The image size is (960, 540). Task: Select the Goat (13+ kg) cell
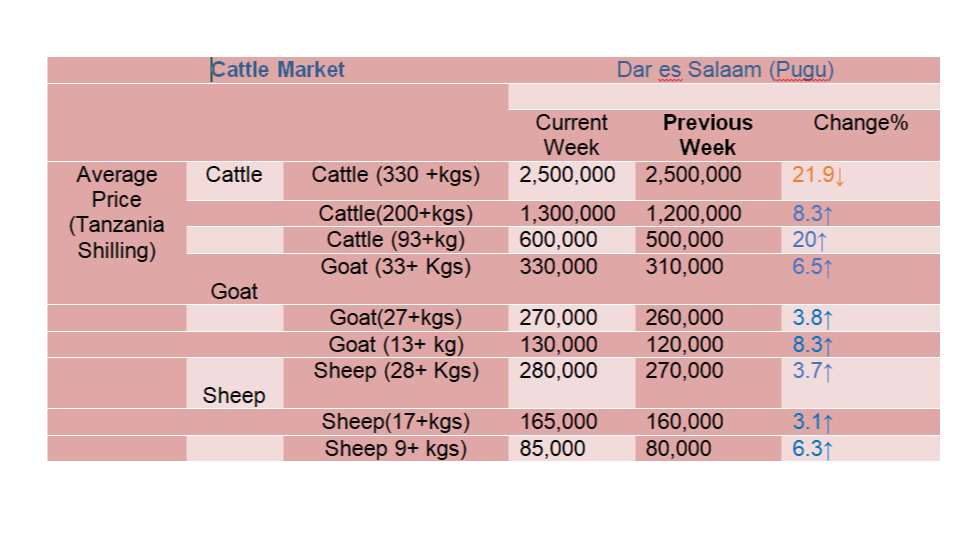pos(396,345)
